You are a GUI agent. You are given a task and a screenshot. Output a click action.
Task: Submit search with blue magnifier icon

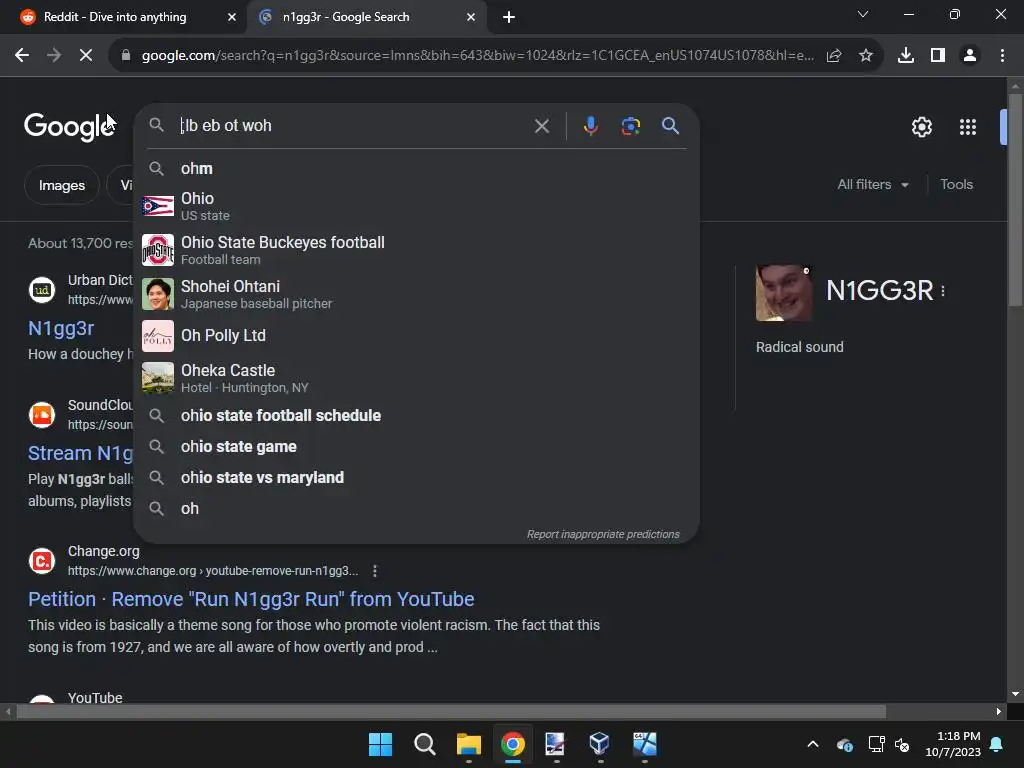[x=671, y=125]
